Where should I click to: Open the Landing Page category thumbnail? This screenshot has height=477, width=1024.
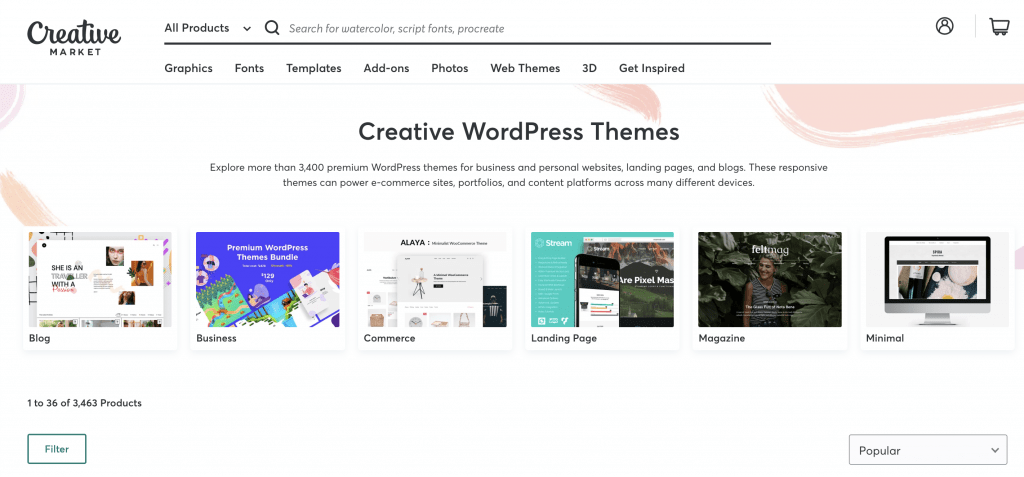point(602,280)
